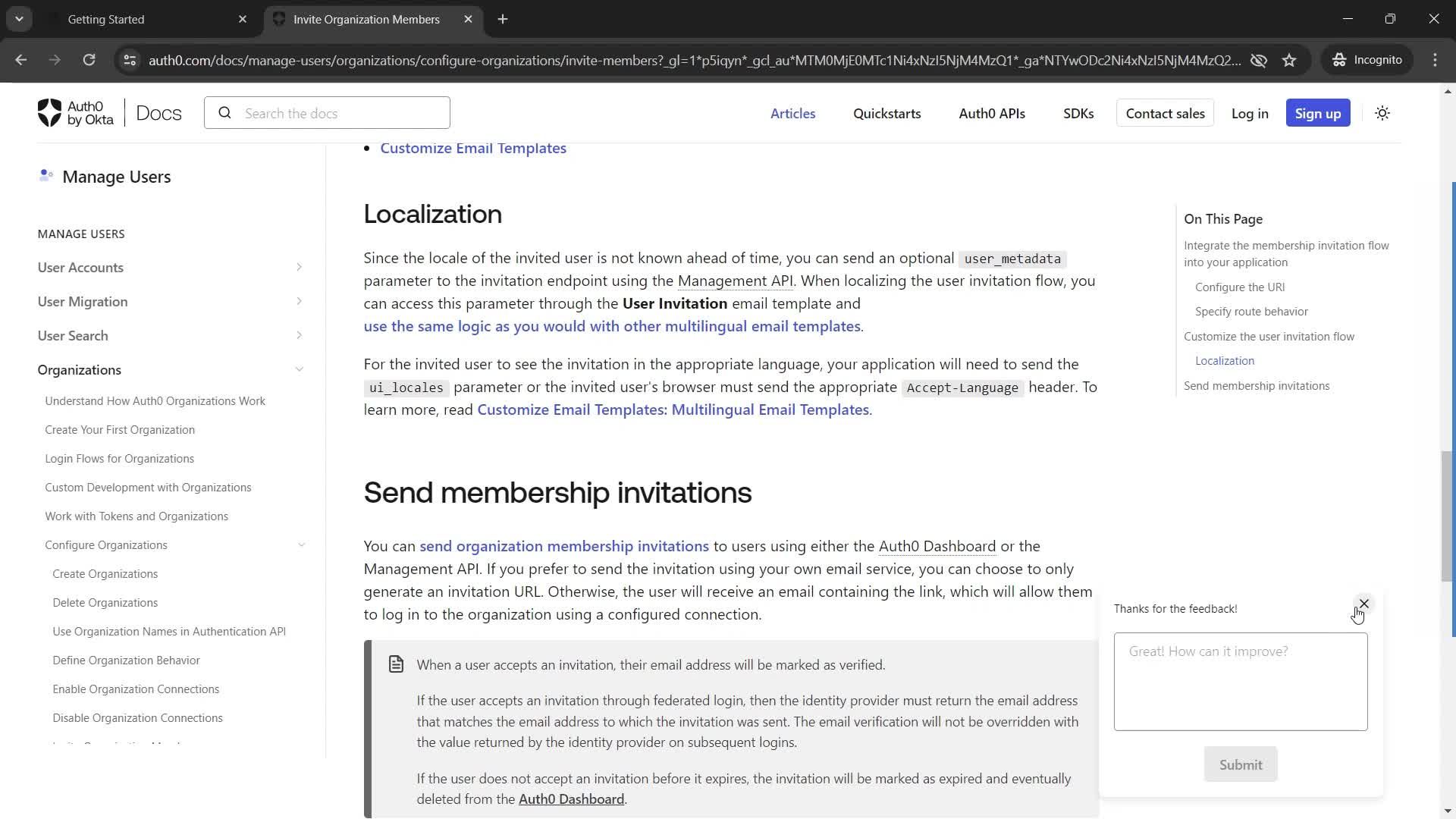Submit the feedback form

pyautogui.click(x=1240, y=764)
